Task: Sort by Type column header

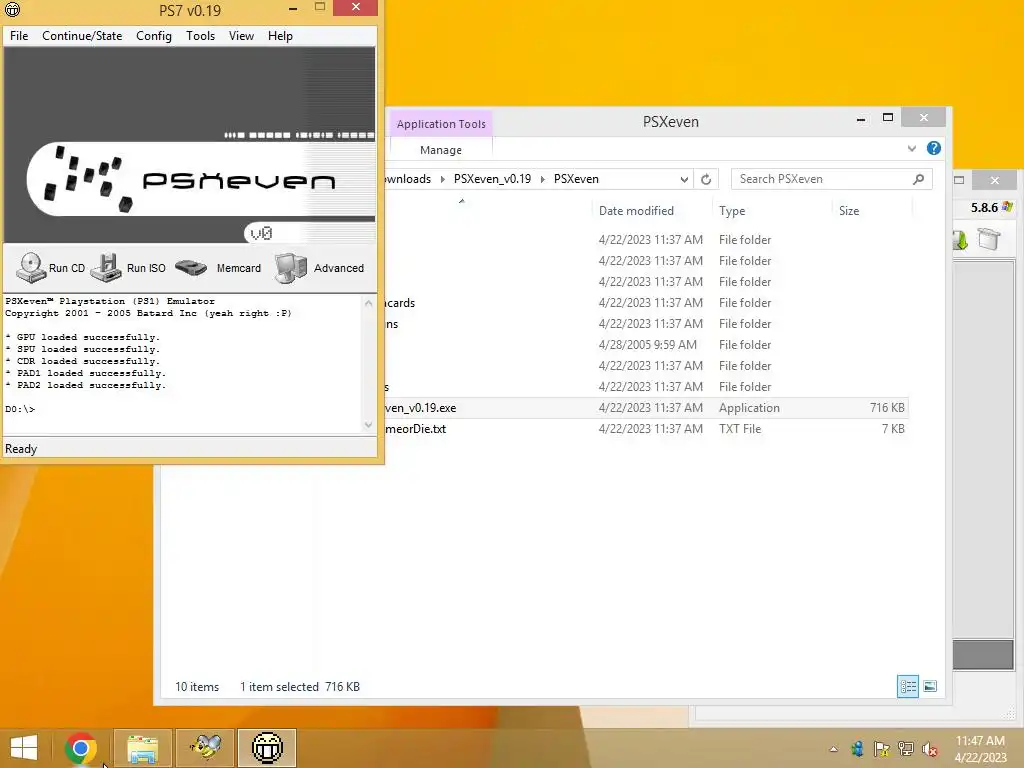Action: point(732,211)
